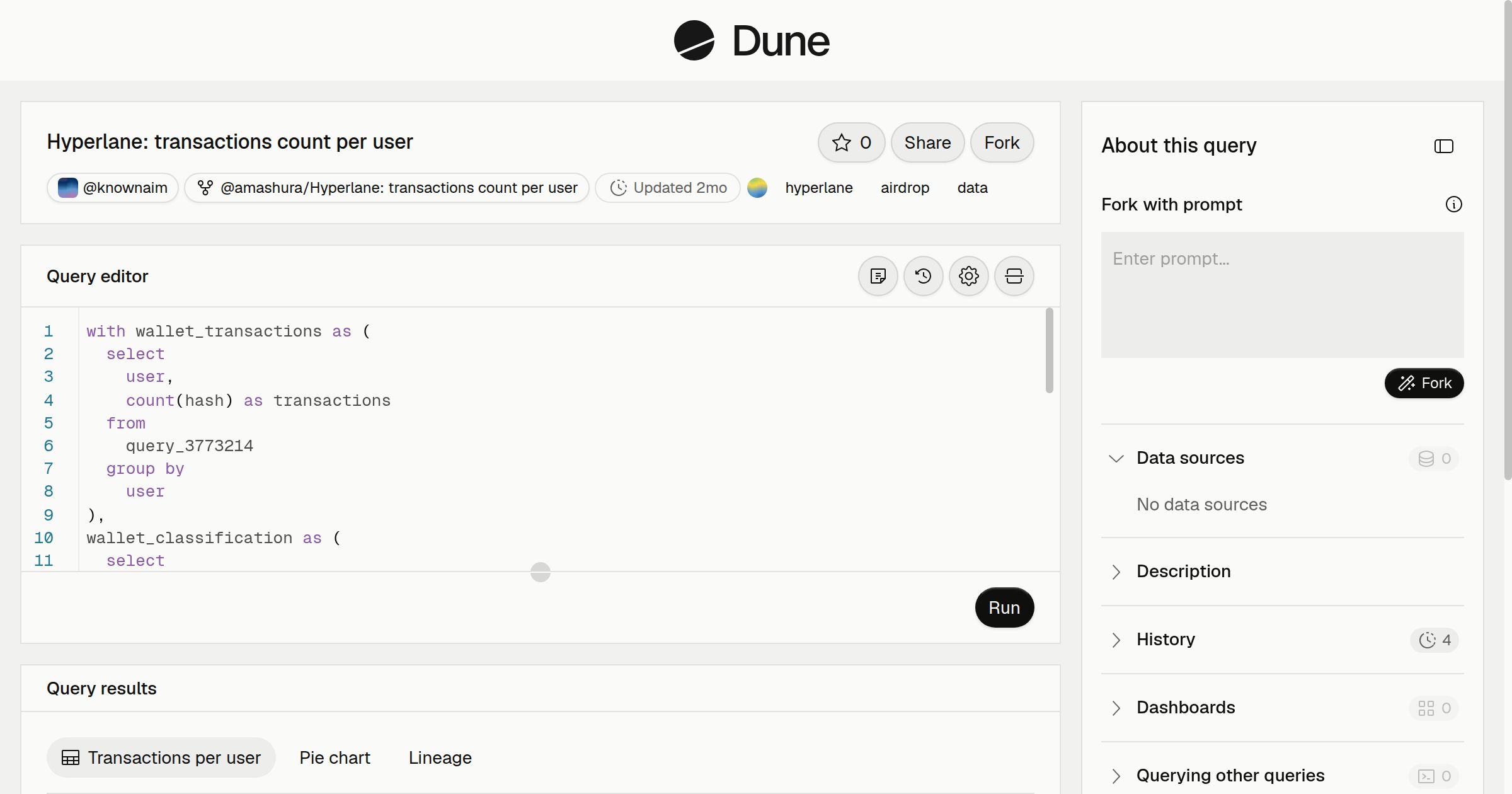The image size is (1512, 794).
Task: Click the Data sources count badge
Action: click(1434, 459)
